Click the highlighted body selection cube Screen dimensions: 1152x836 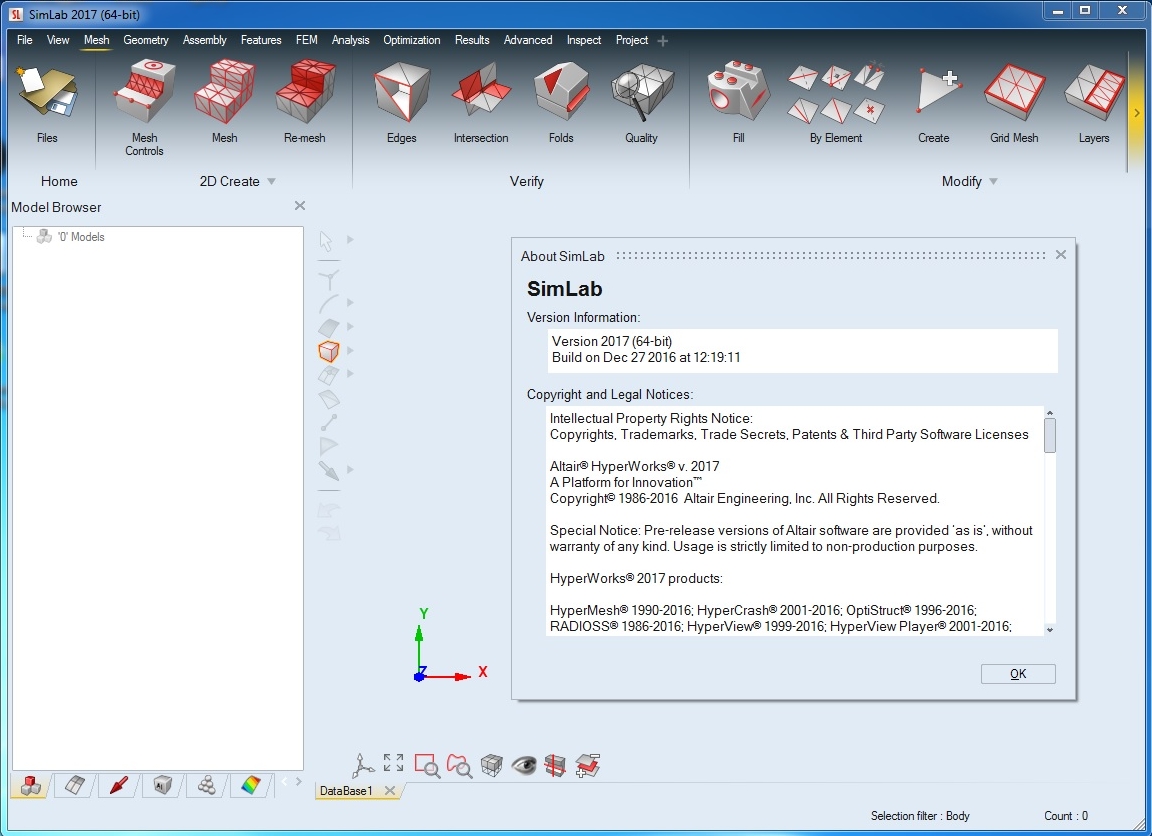(x=328, y=351)
